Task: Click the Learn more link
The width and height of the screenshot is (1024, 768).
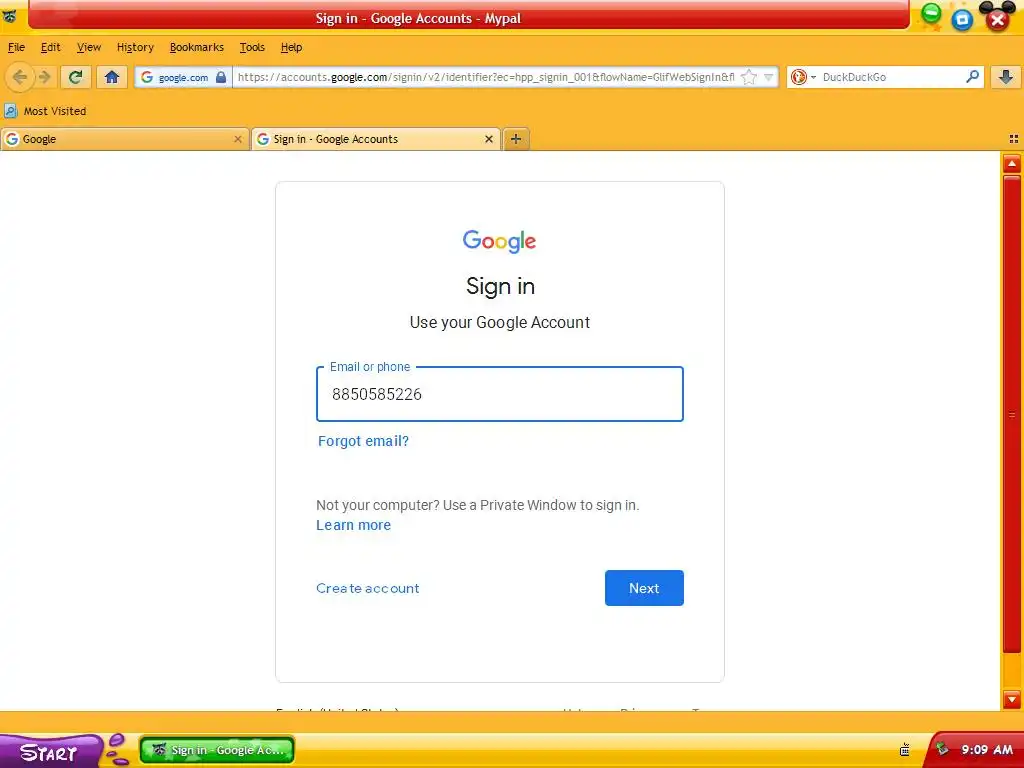Action: 353,525
